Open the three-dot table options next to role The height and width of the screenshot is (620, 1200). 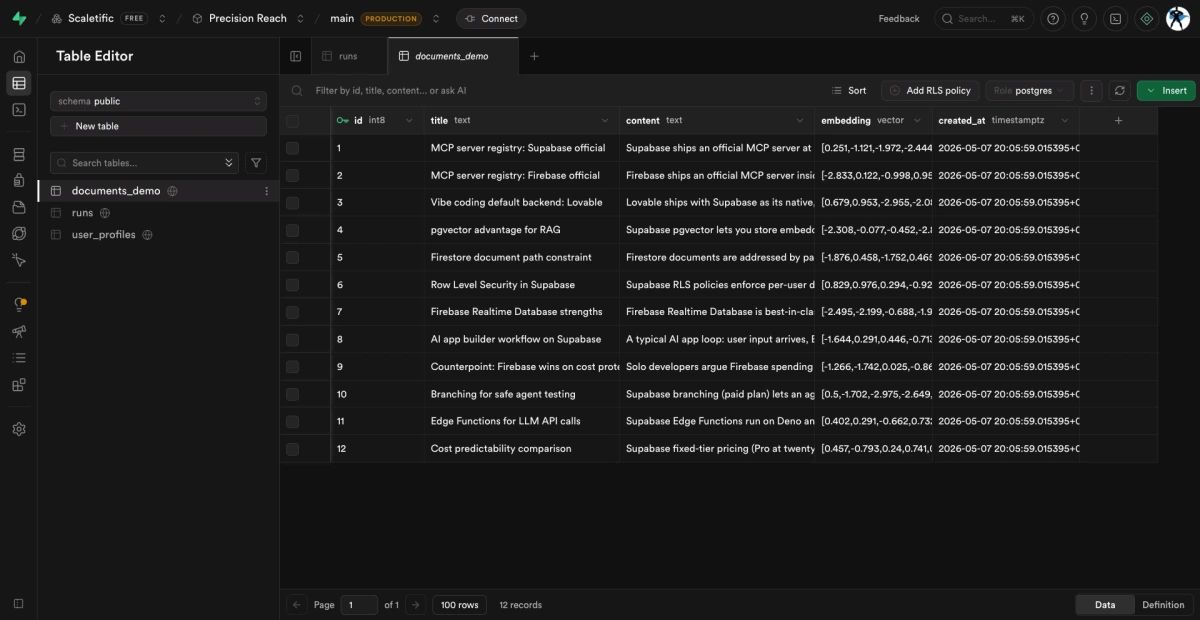coord(1092,90)
